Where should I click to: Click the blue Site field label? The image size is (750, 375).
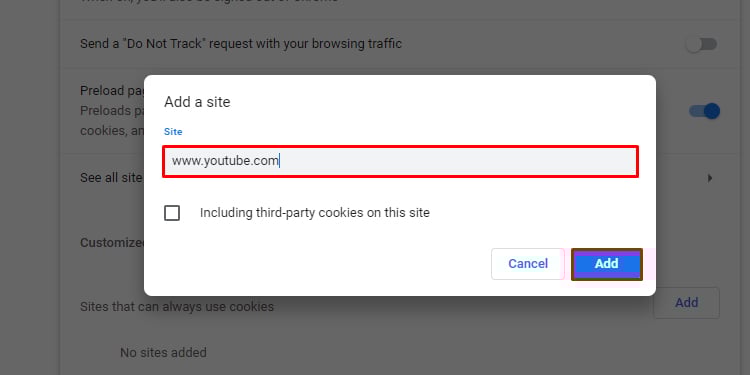click(173, 132)
